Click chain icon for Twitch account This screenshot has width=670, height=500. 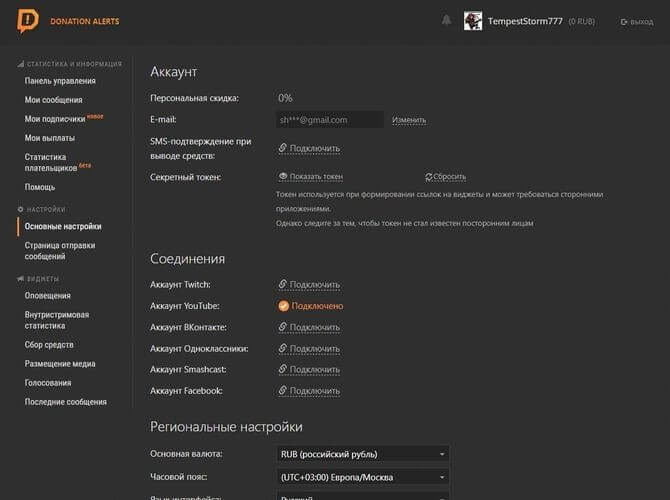point(282,284)
